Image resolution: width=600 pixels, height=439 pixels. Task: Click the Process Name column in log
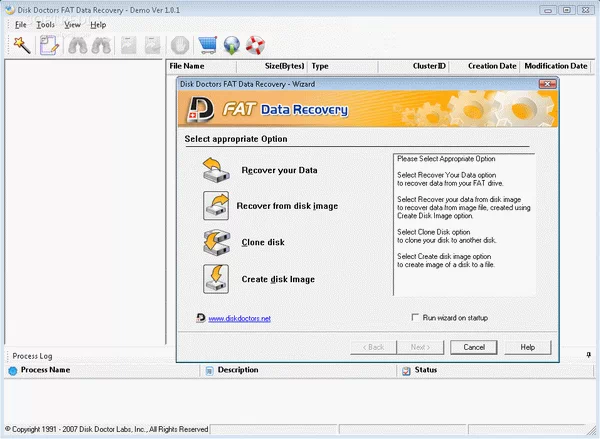pos(46,370)
